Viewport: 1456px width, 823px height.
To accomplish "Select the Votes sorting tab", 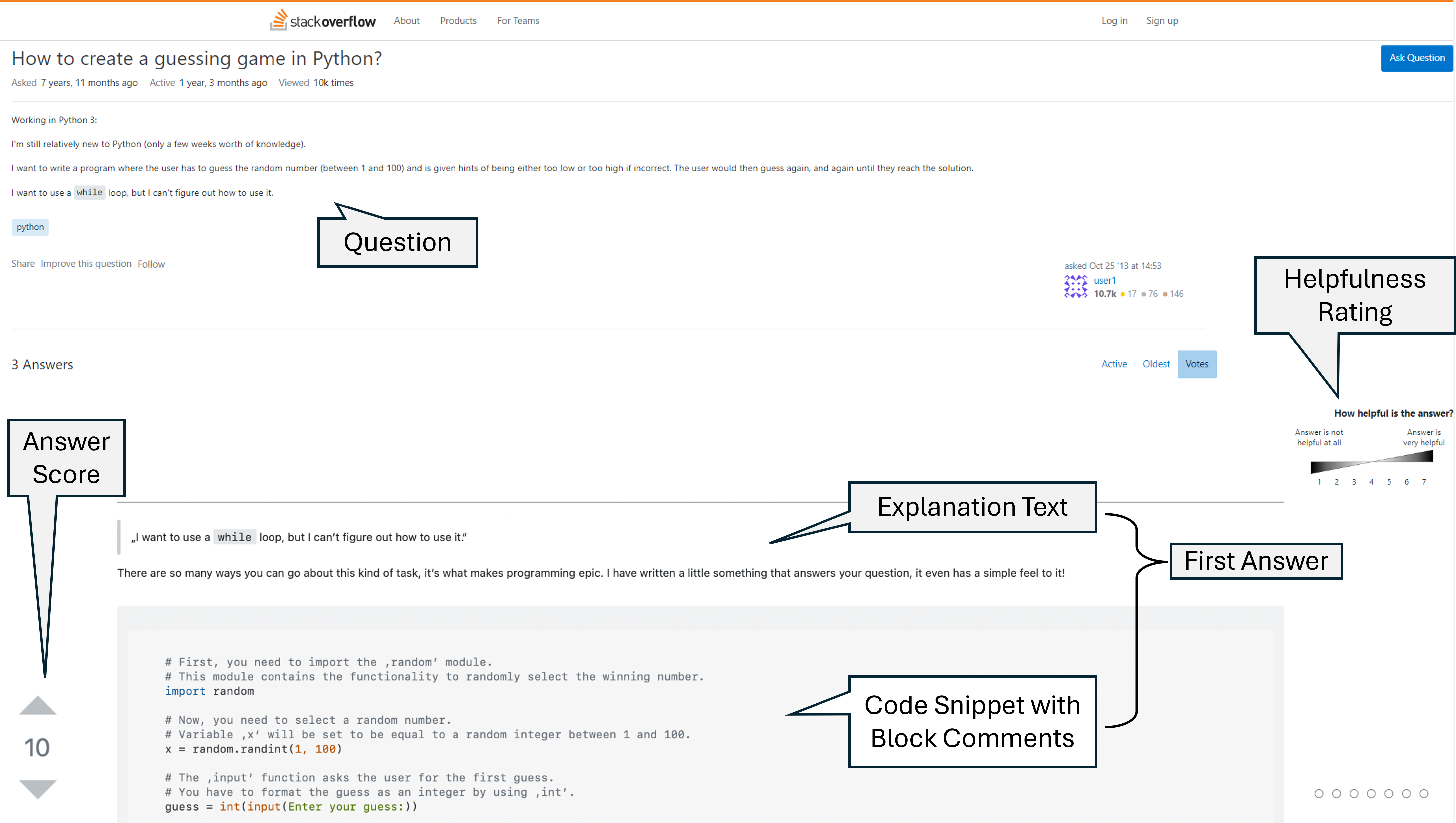I will 1196,364.
